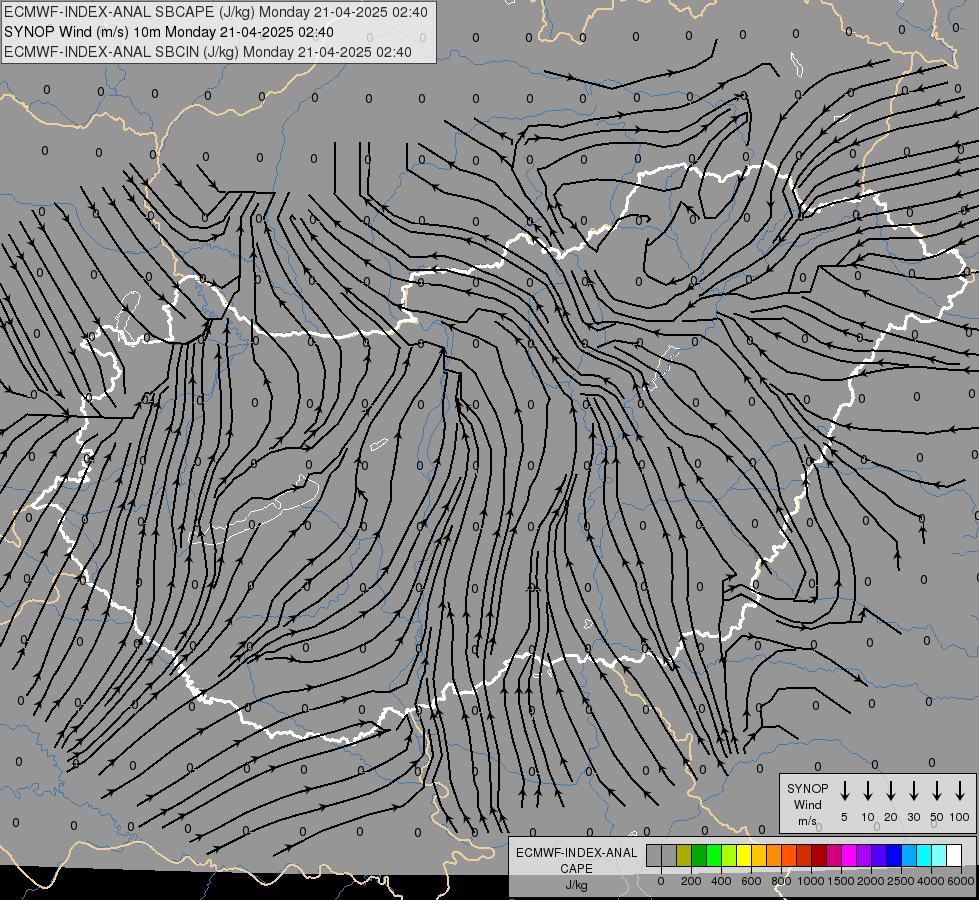Pick the bright magenta CAPE swatch
The height and width of the screenshot is (900, 979).
849,855
